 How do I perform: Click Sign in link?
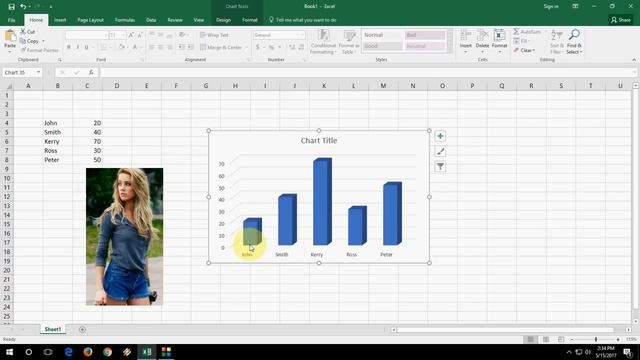(x=551, y=7)
